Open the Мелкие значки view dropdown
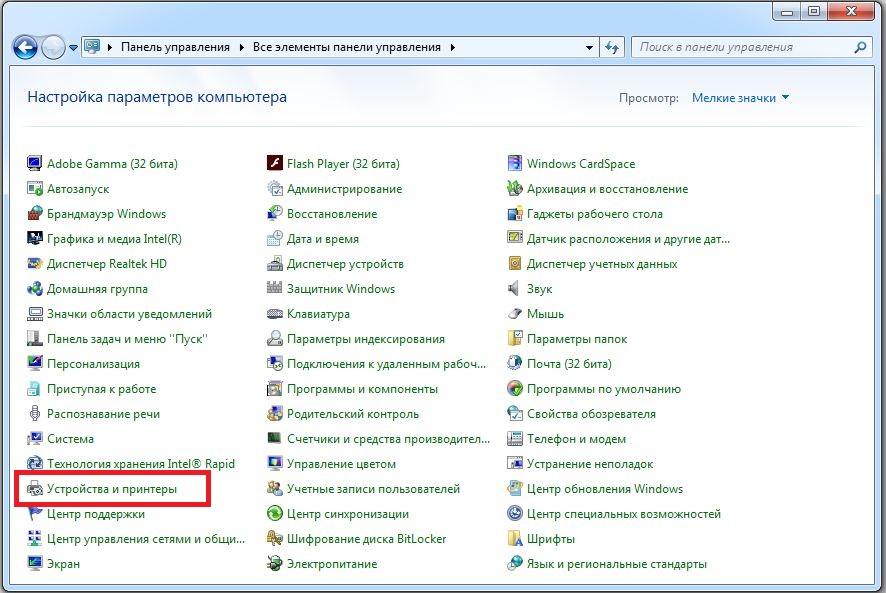 pyautogui.click(x=740, y=98)
